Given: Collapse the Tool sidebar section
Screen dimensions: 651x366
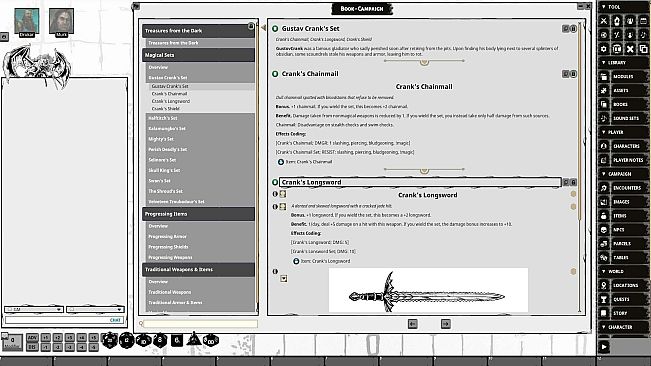Looking at the screenshot, I should 604,7.
